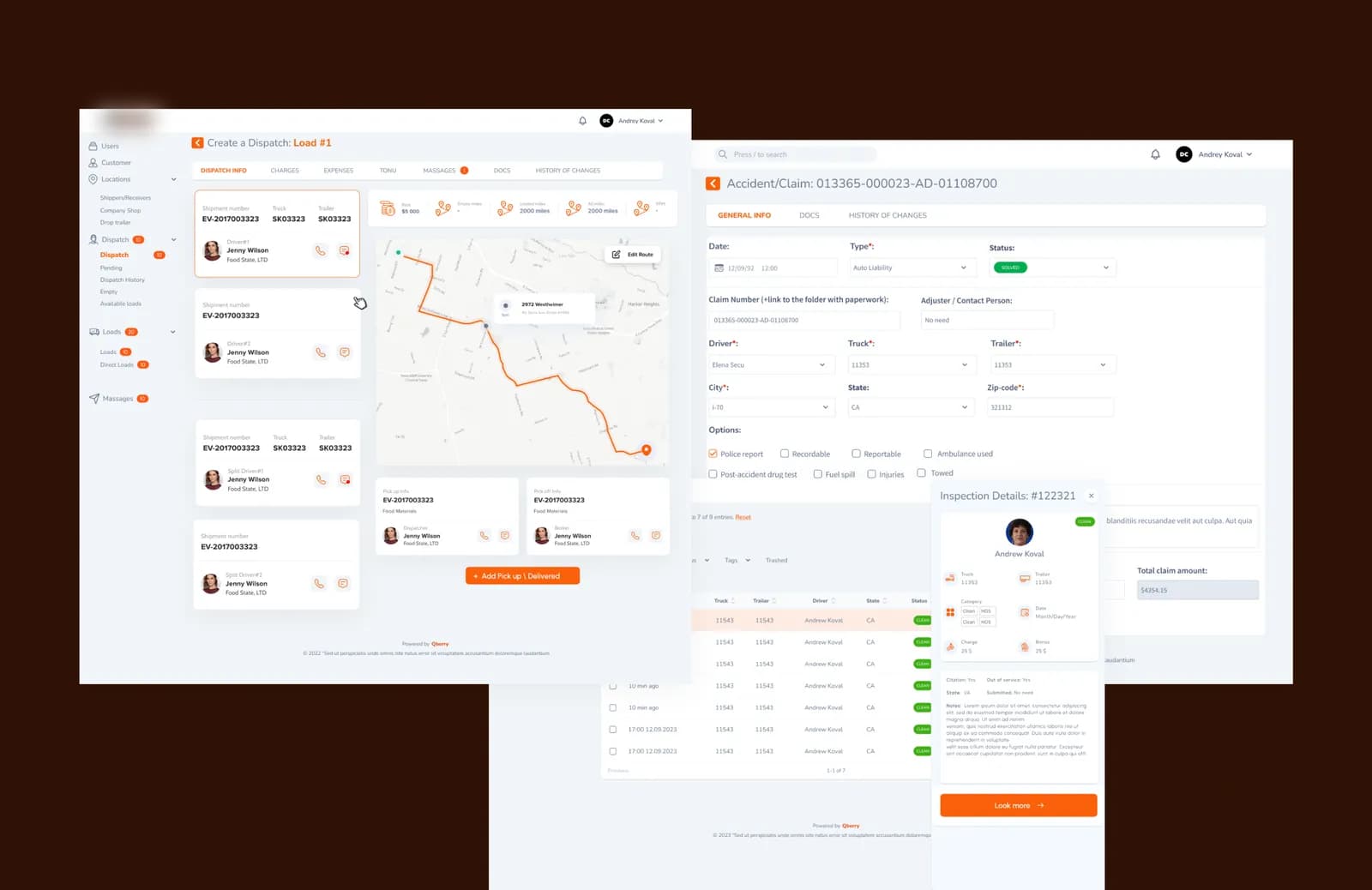Click the Look more button
The height and width of the screenshot is (890, 1372).
pos(1019,805)
